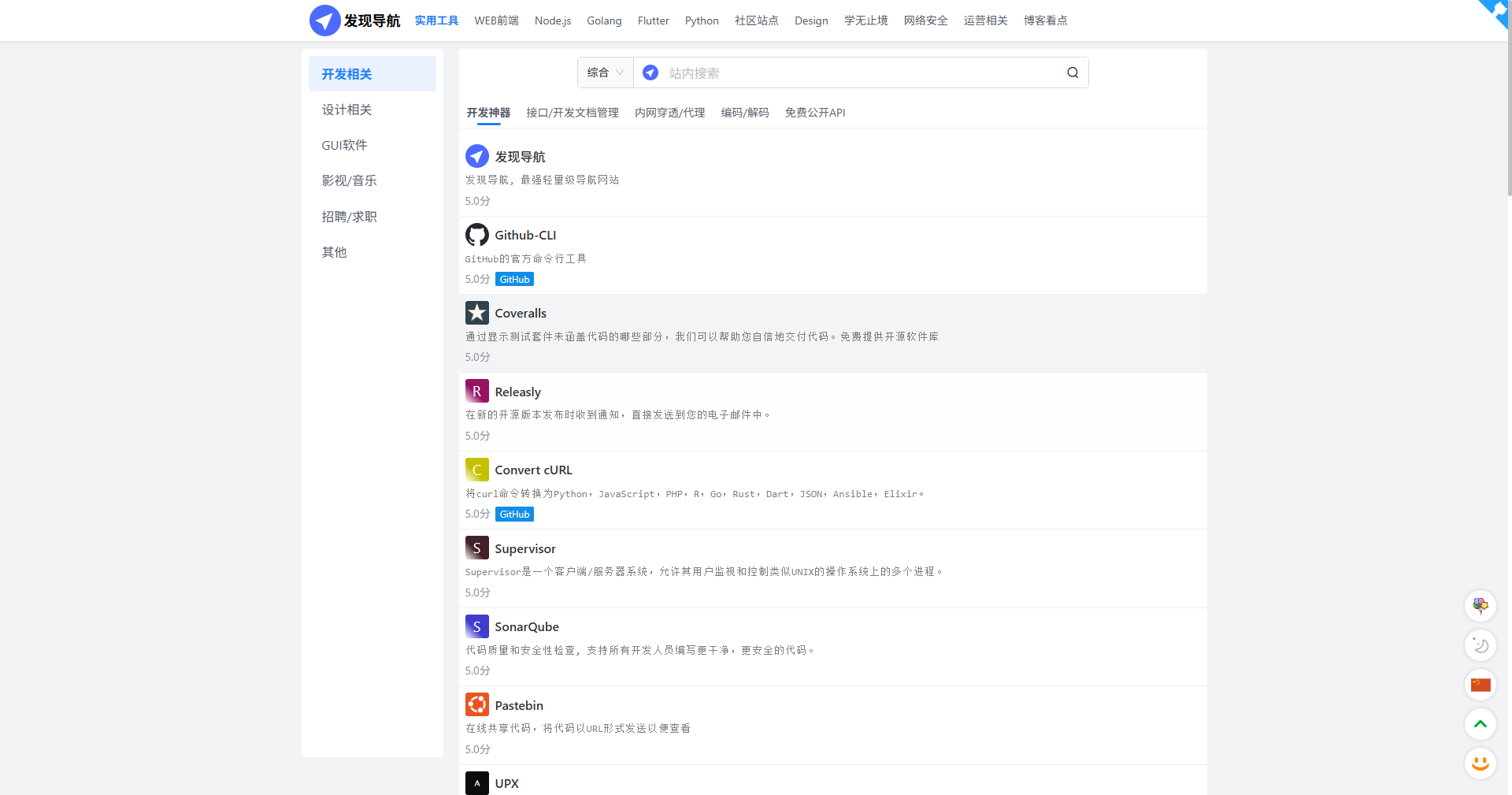The width and height of the screenshot is (1512, 795).
Task: Click the 站内搜索 search input field
Action: click(x=862, y=72)
